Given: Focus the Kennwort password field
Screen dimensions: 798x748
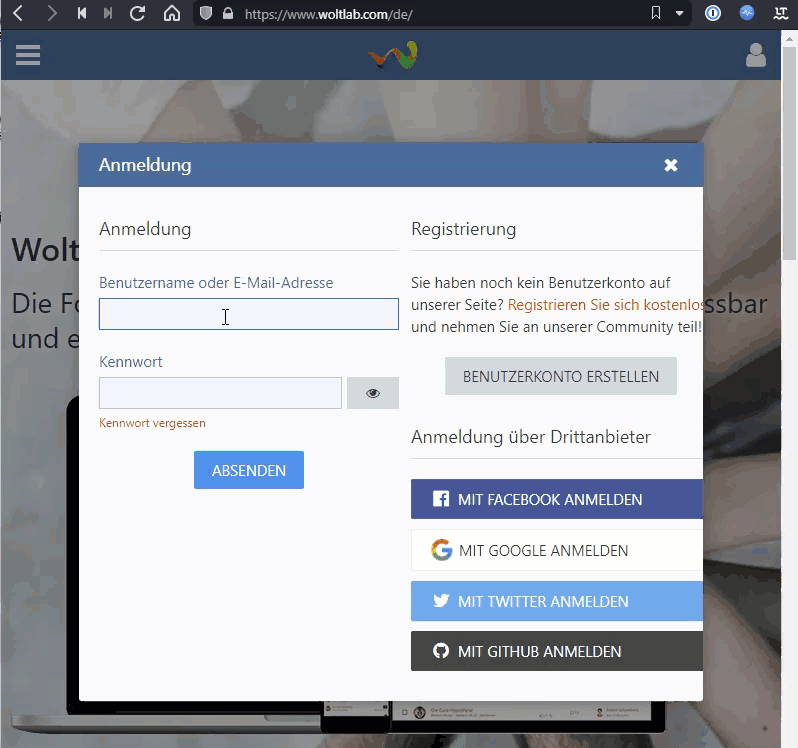Looking at the screenshot, I should [x=220, y=393].
